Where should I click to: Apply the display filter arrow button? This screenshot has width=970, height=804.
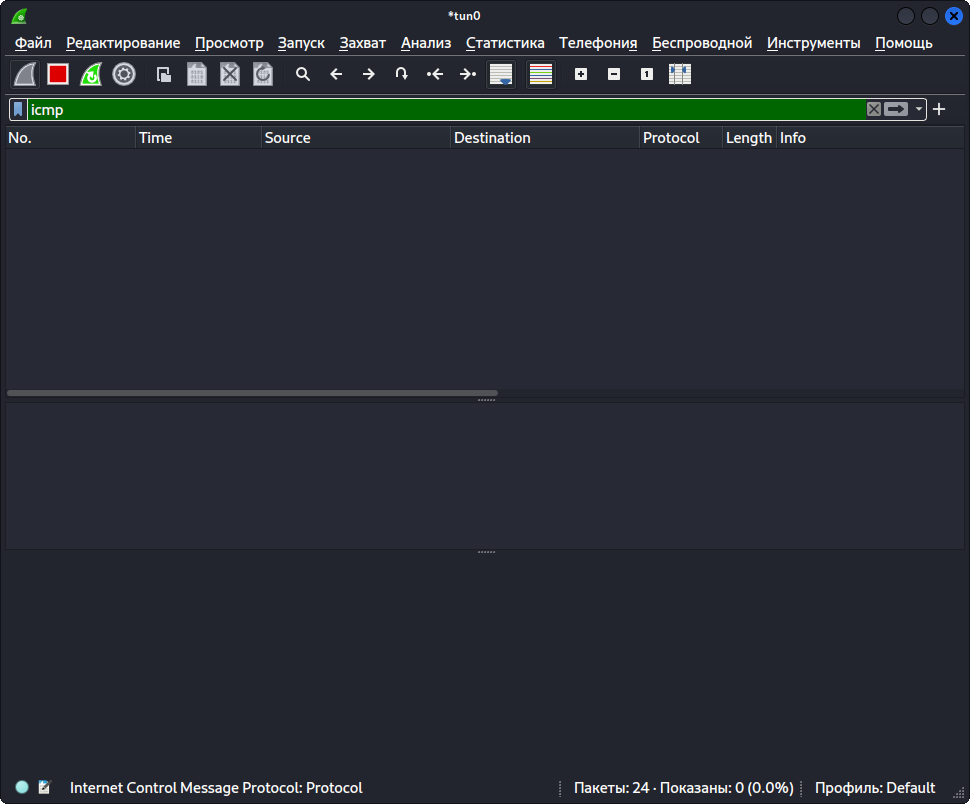pyautogui.click(x=896, y=109)
